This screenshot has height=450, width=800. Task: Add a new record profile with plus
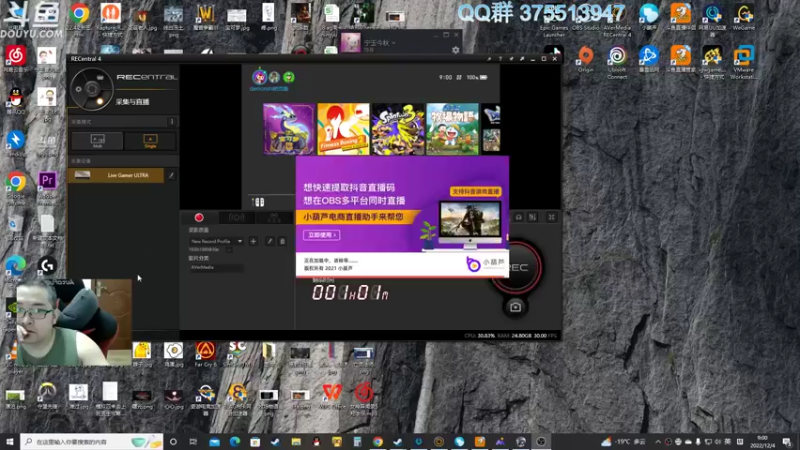[x=254, y=241]
